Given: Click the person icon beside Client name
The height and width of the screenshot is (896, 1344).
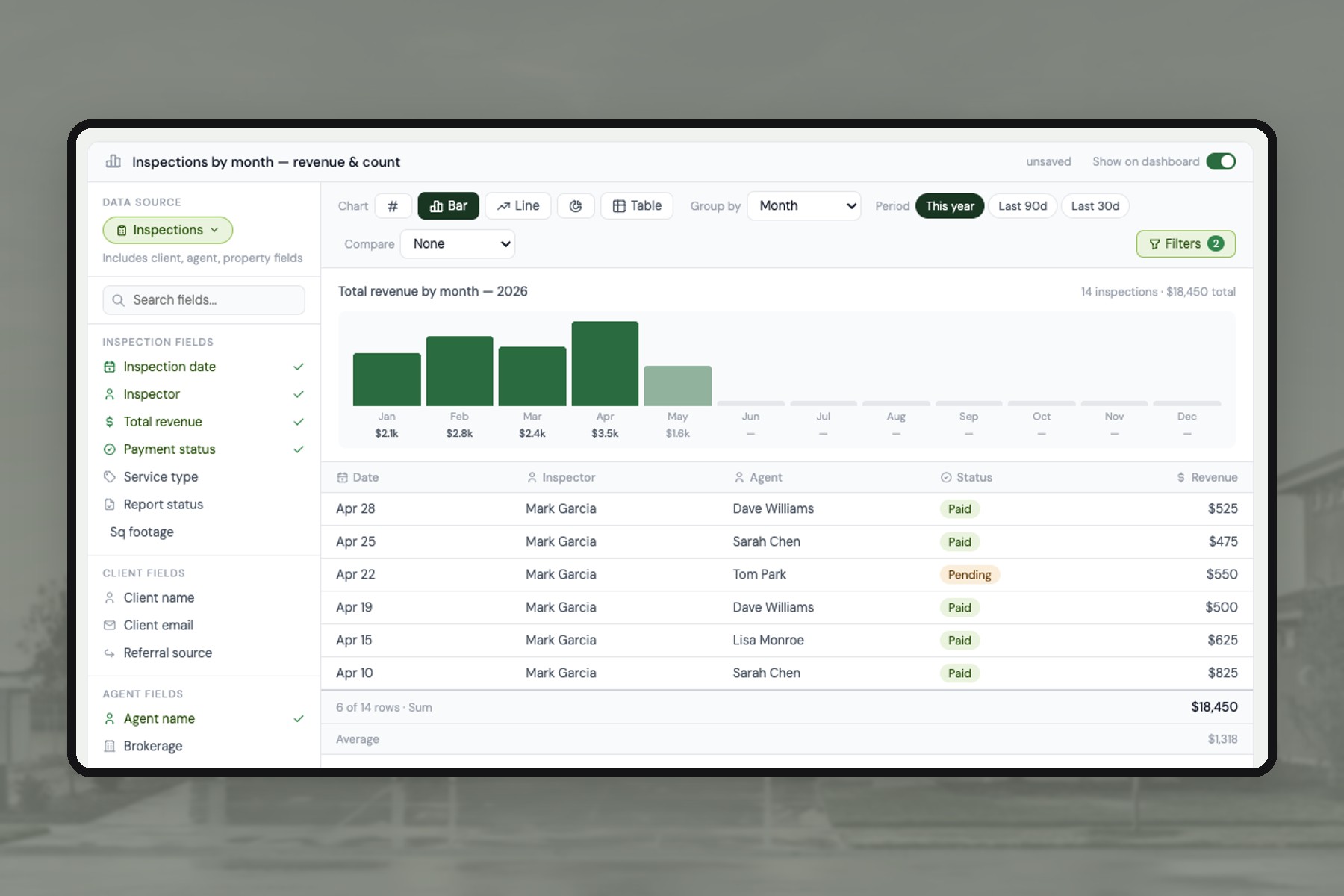Looking at the screenshot, I should (x=110, y=597).
